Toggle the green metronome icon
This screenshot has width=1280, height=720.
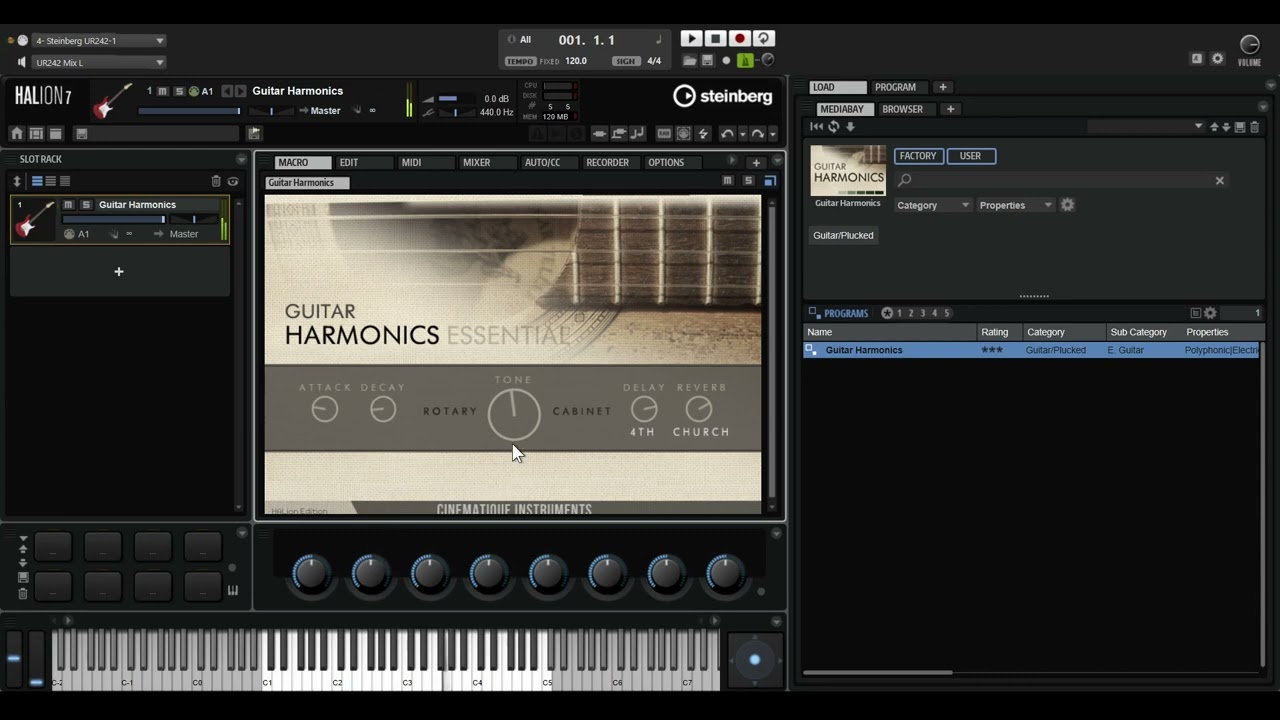[x=745, y=61]
